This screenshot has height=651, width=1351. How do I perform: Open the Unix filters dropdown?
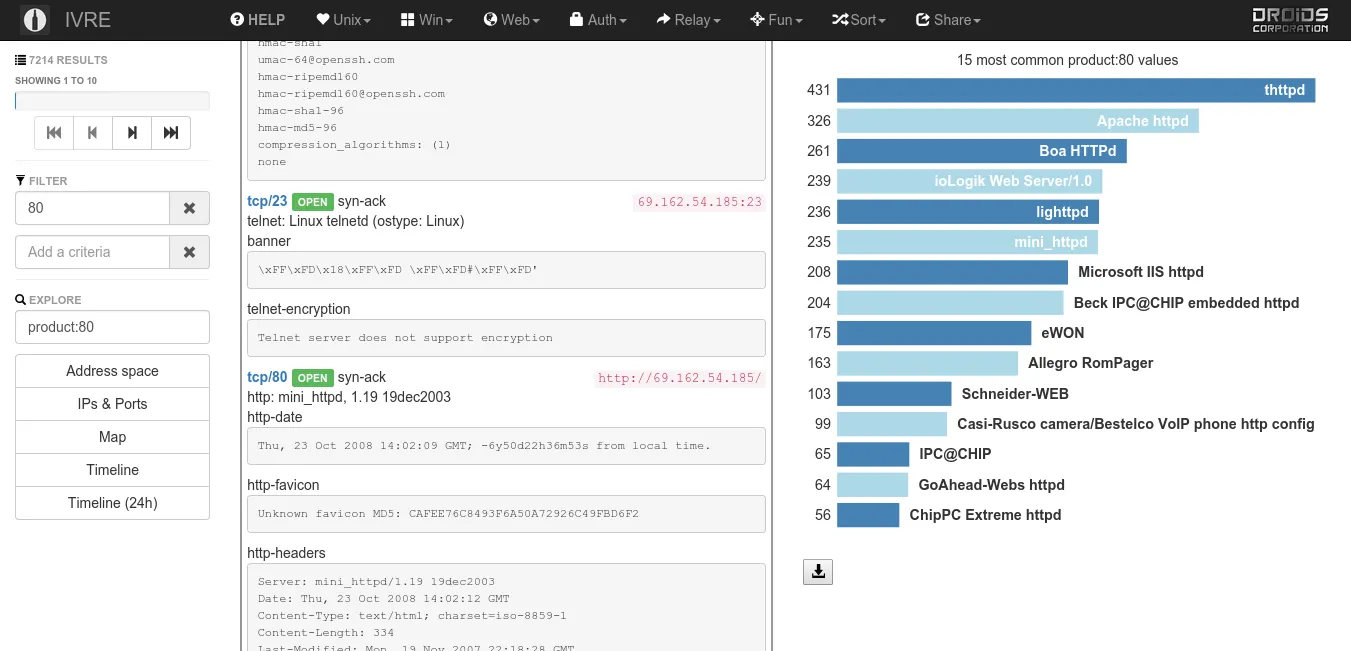pyautogui.click(x=343, y=19)
